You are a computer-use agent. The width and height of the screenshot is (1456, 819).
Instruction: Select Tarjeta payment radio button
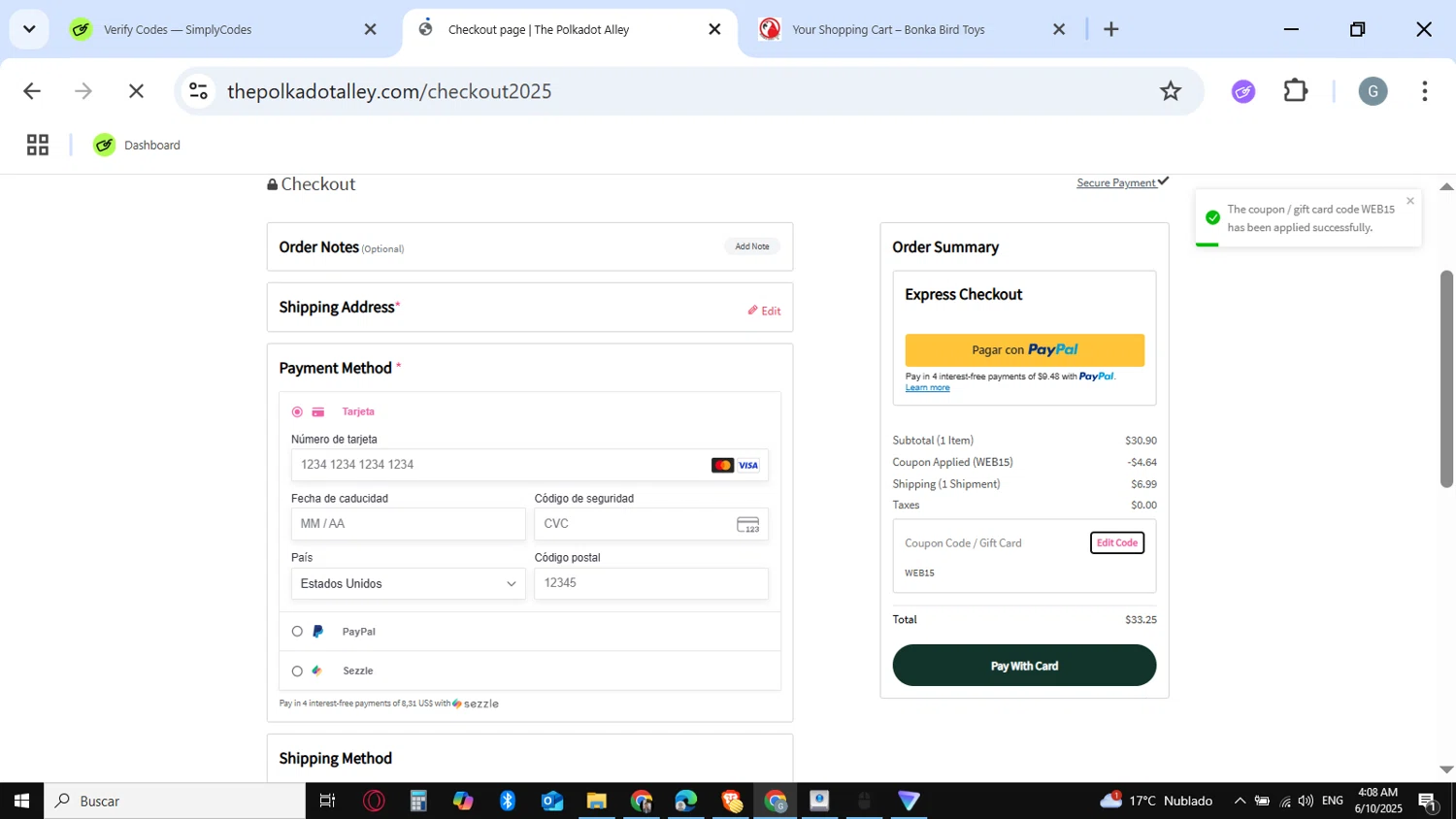tap(297, 411)
